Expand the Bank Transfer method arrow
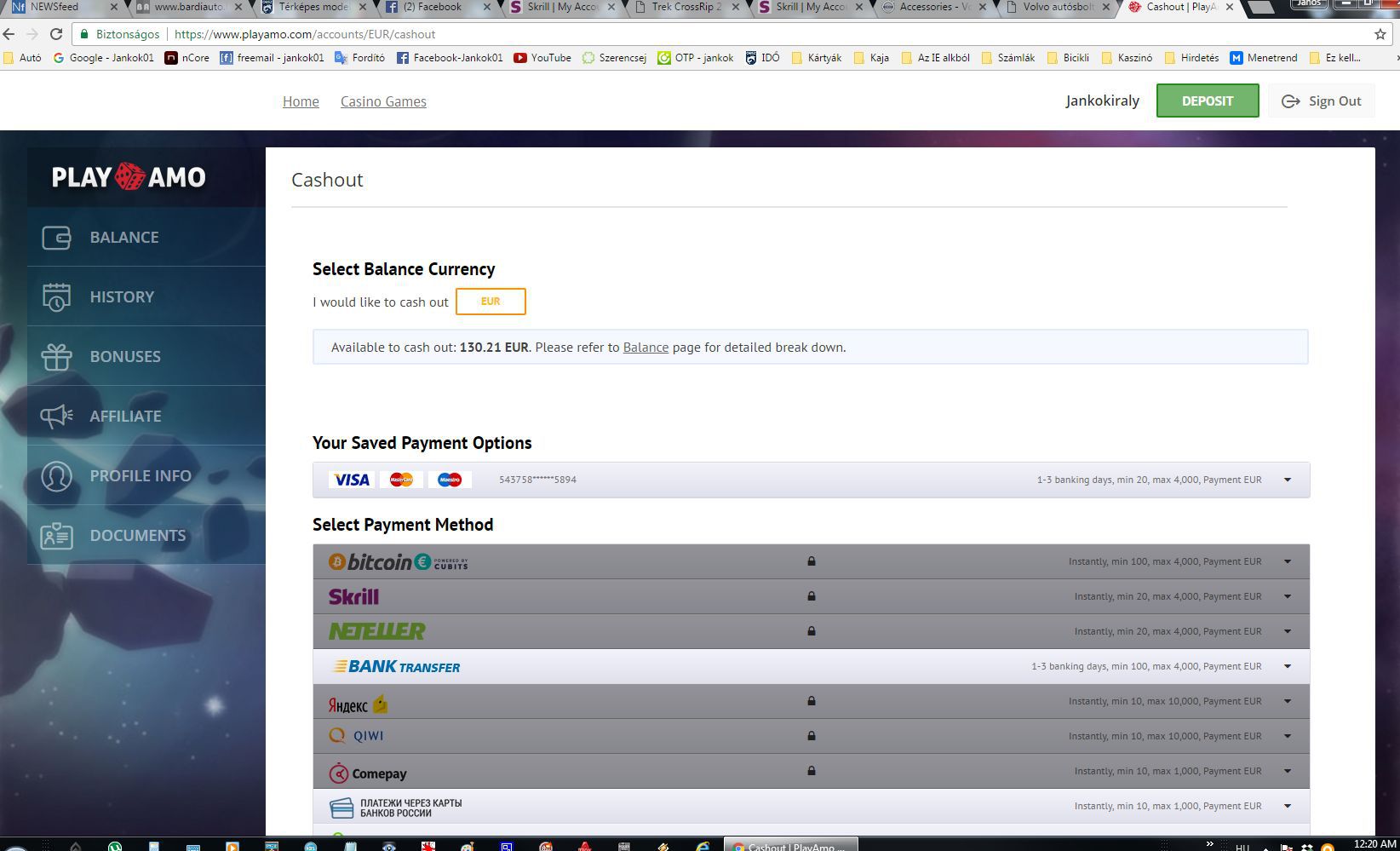The image size is (1400, 851). point(1288,666)
